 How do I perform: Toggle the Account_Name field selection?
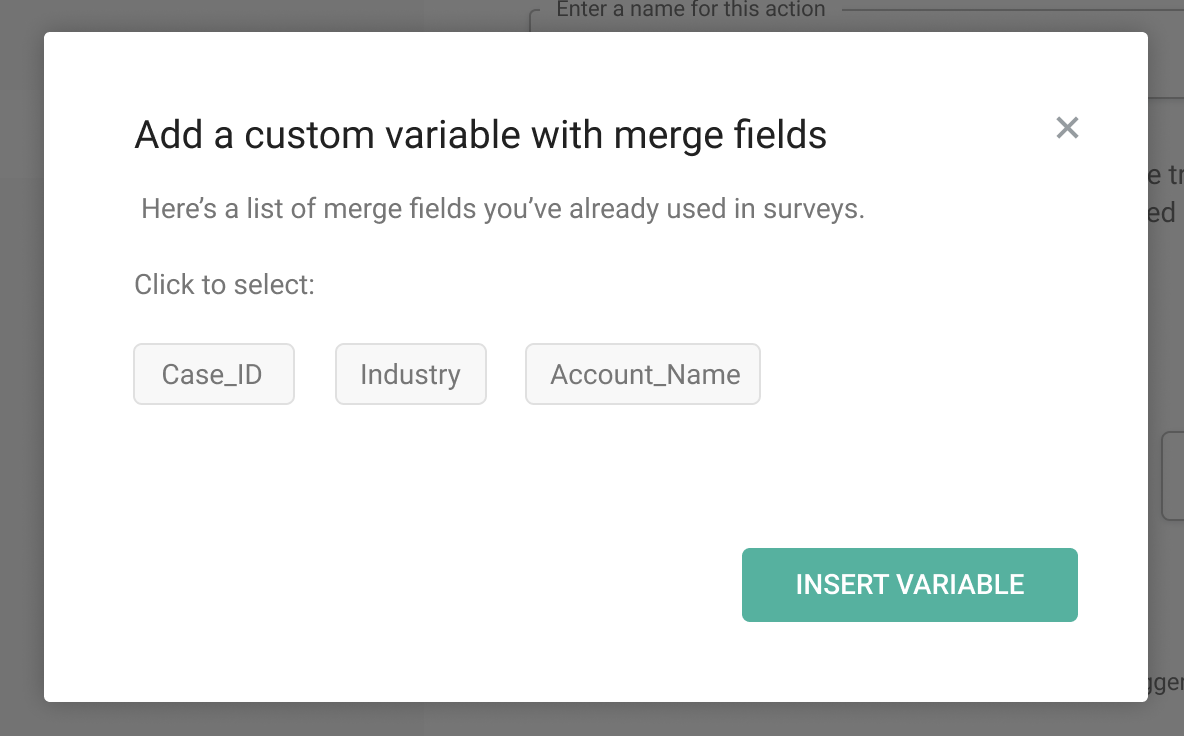643,374
